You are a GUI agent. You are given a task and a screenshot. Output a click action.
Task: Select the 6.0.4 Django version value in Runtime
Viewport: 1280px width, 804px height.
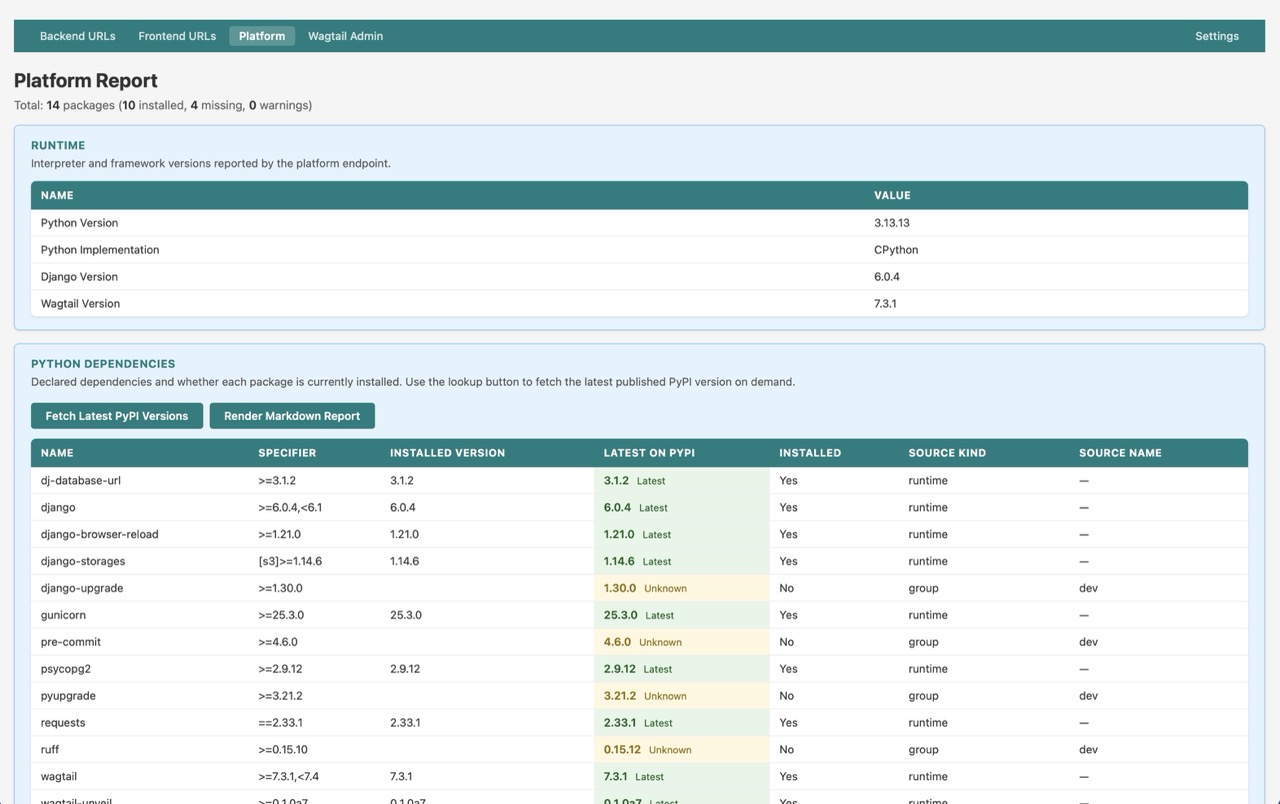coord(887,277)
